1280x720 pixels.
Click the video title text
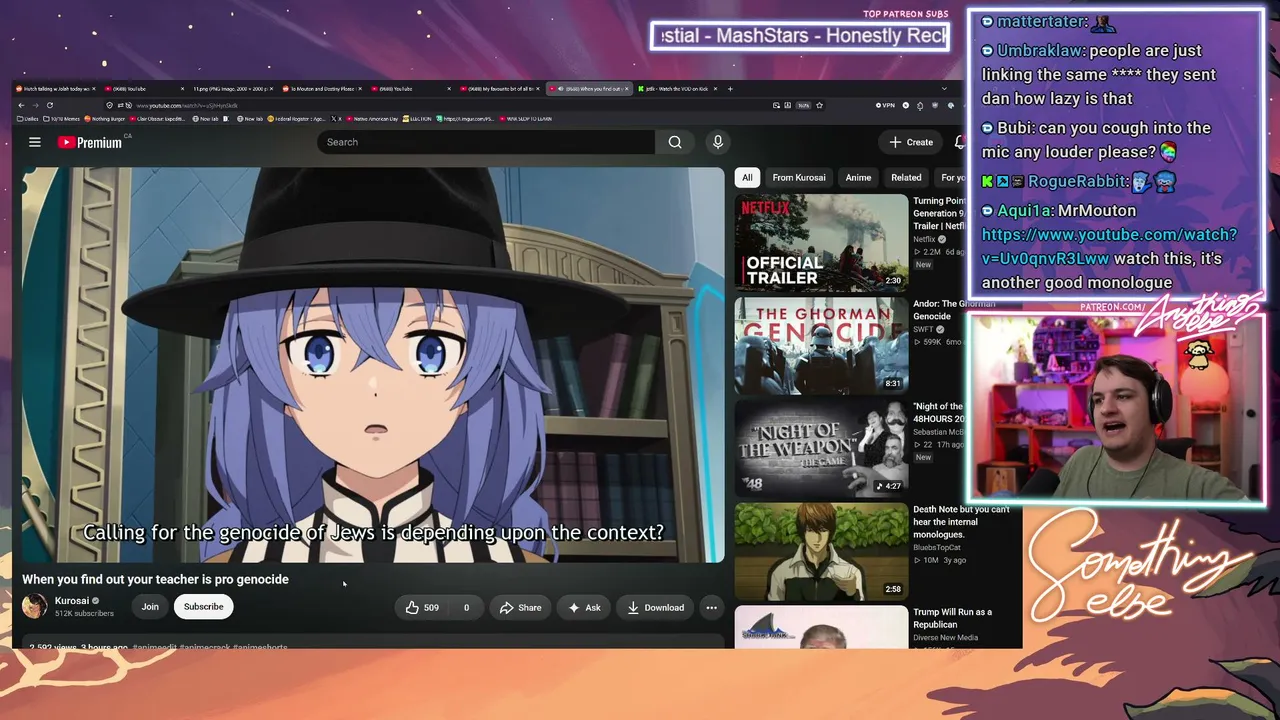[x=156, y=579]
